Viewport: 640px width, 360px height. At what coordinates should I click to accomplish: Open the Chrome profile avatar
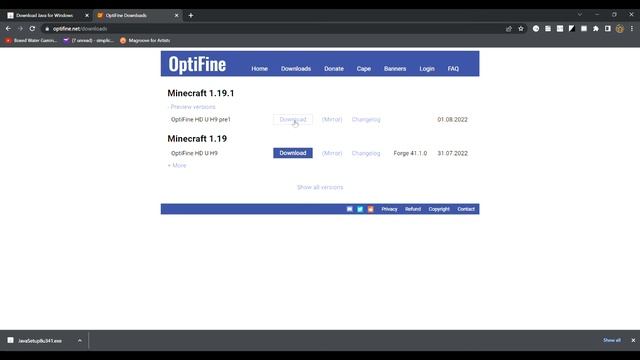point(620,29)
